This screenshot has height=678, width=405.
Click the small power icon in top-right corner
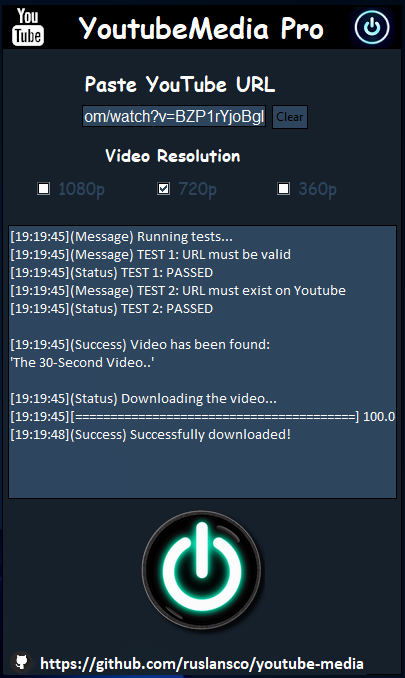[372, 27]
